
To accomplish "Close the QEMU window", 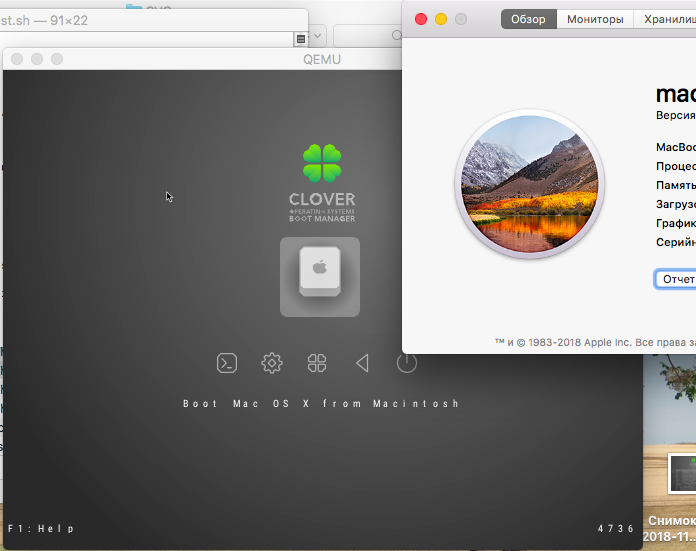I will tap(17, 59).
